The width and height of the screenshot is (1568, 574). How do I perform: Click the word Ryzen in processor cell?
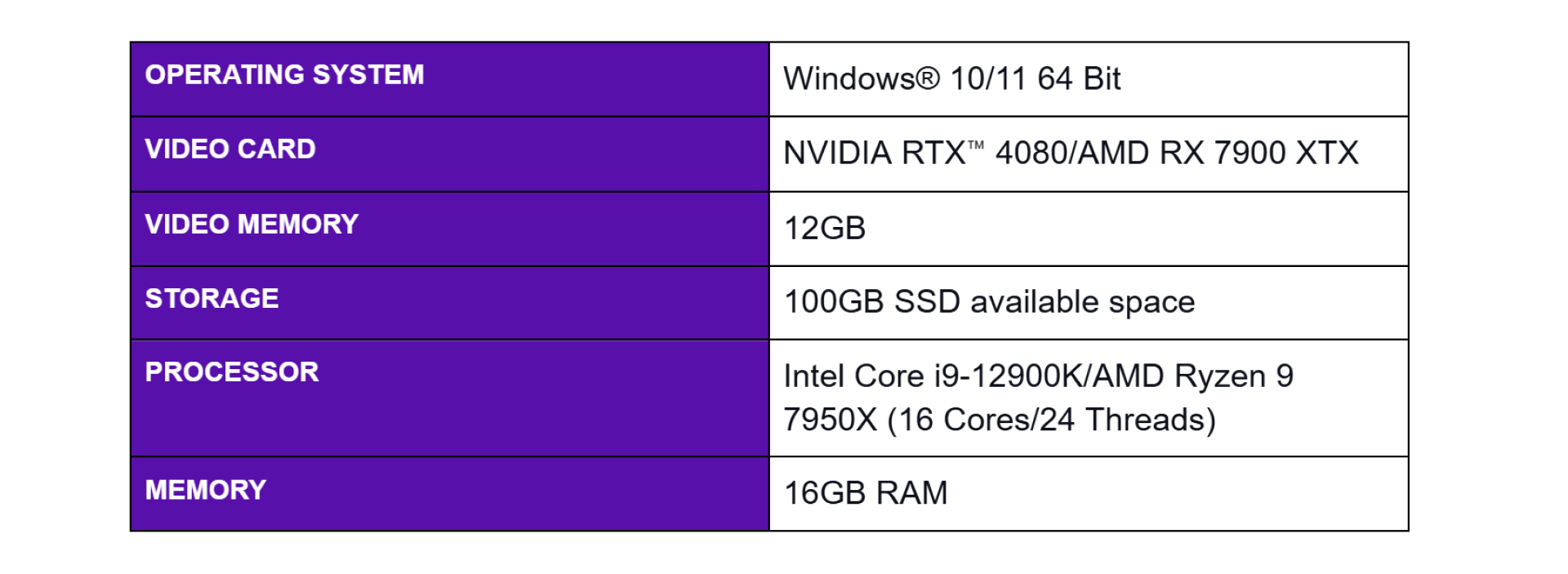click(1220, 376)
